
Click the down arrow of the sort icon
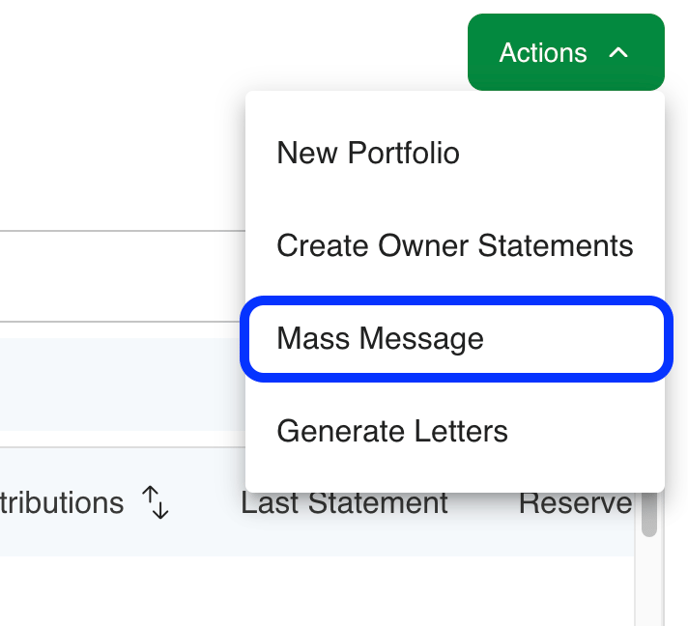(x=162, y=508)
